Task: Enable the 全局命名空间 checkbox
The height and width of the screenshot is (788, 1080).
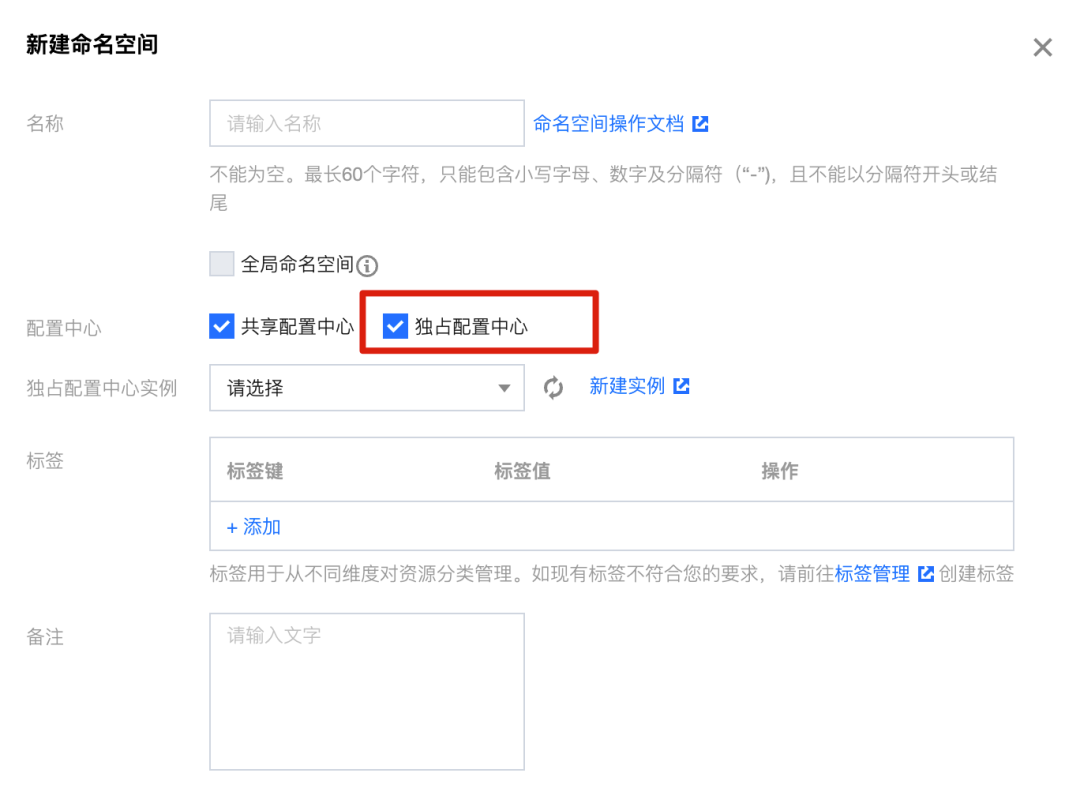Action: pyautogui.click(x=222, y=264)
